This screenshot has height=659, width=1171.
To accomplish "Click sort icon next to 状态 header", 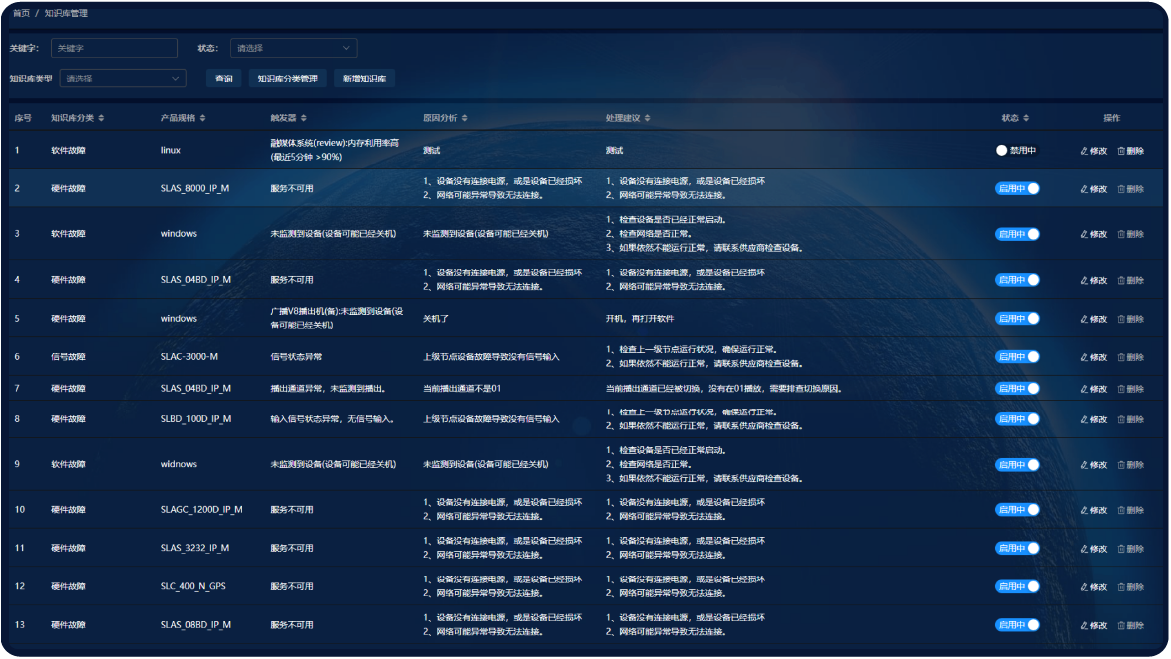I will tap(1026, 118).
